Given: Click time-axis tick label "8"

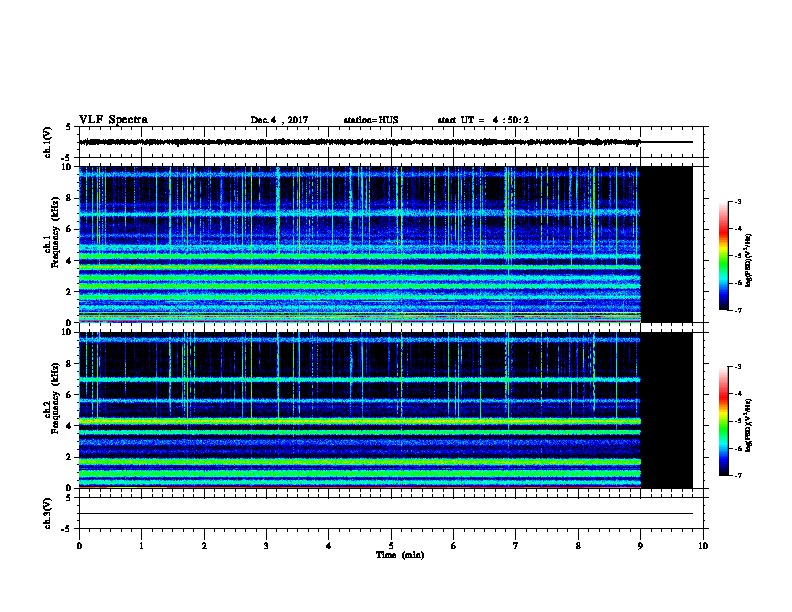Looking at the screenshot, I should coord(578,546).
